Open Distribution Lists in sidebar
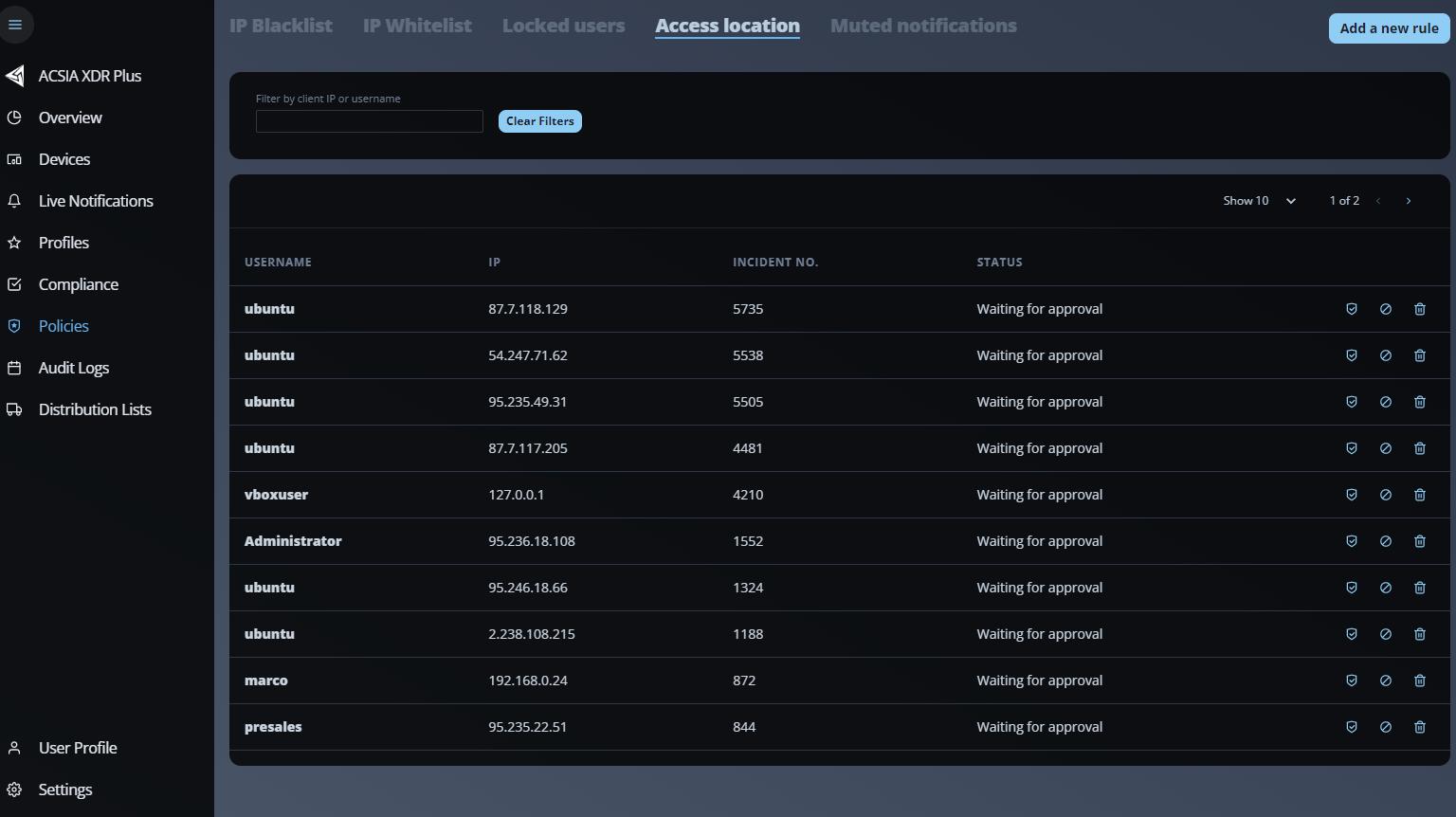The height and width of the screenshot is (817, 1456). click(x=95, y=409)
